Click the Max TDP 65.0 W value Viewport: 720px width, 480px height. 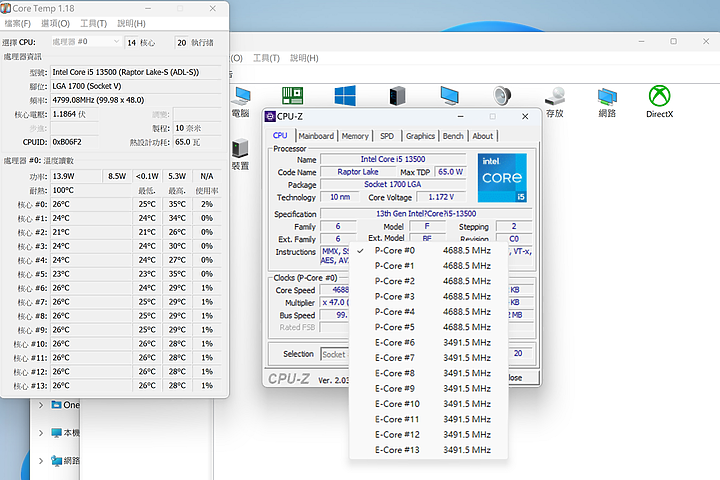tap(450, 172)
